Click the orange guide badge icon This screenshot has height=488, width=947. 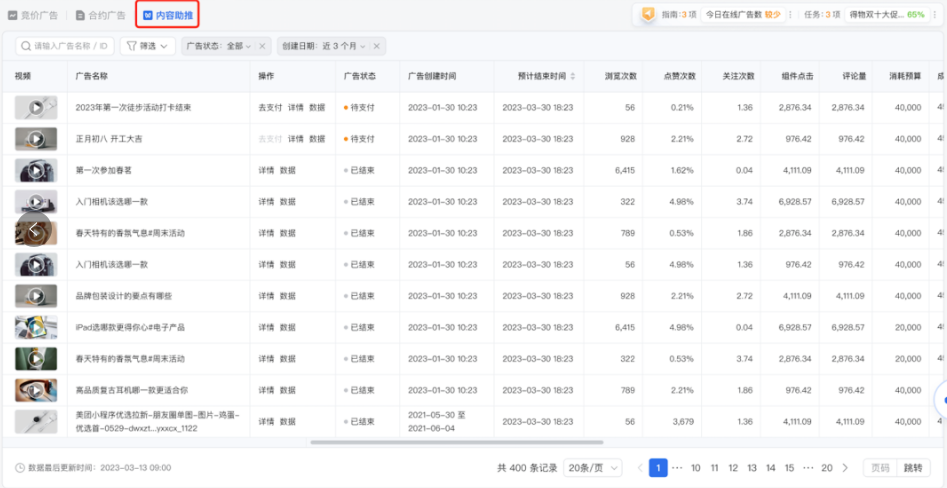point(648,14)
